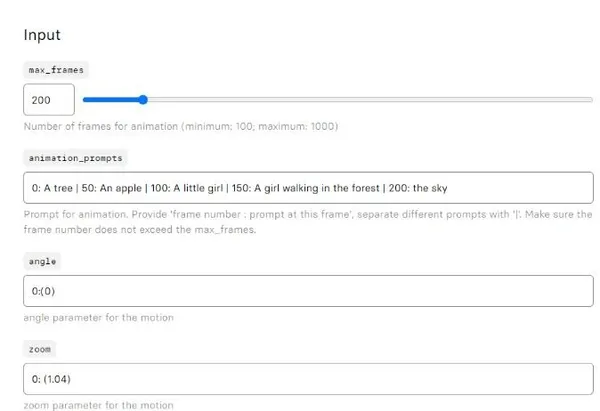This screenshot has height=411, width=600.
Task: Click the zoom parameter label
Action: pos(40,349)
